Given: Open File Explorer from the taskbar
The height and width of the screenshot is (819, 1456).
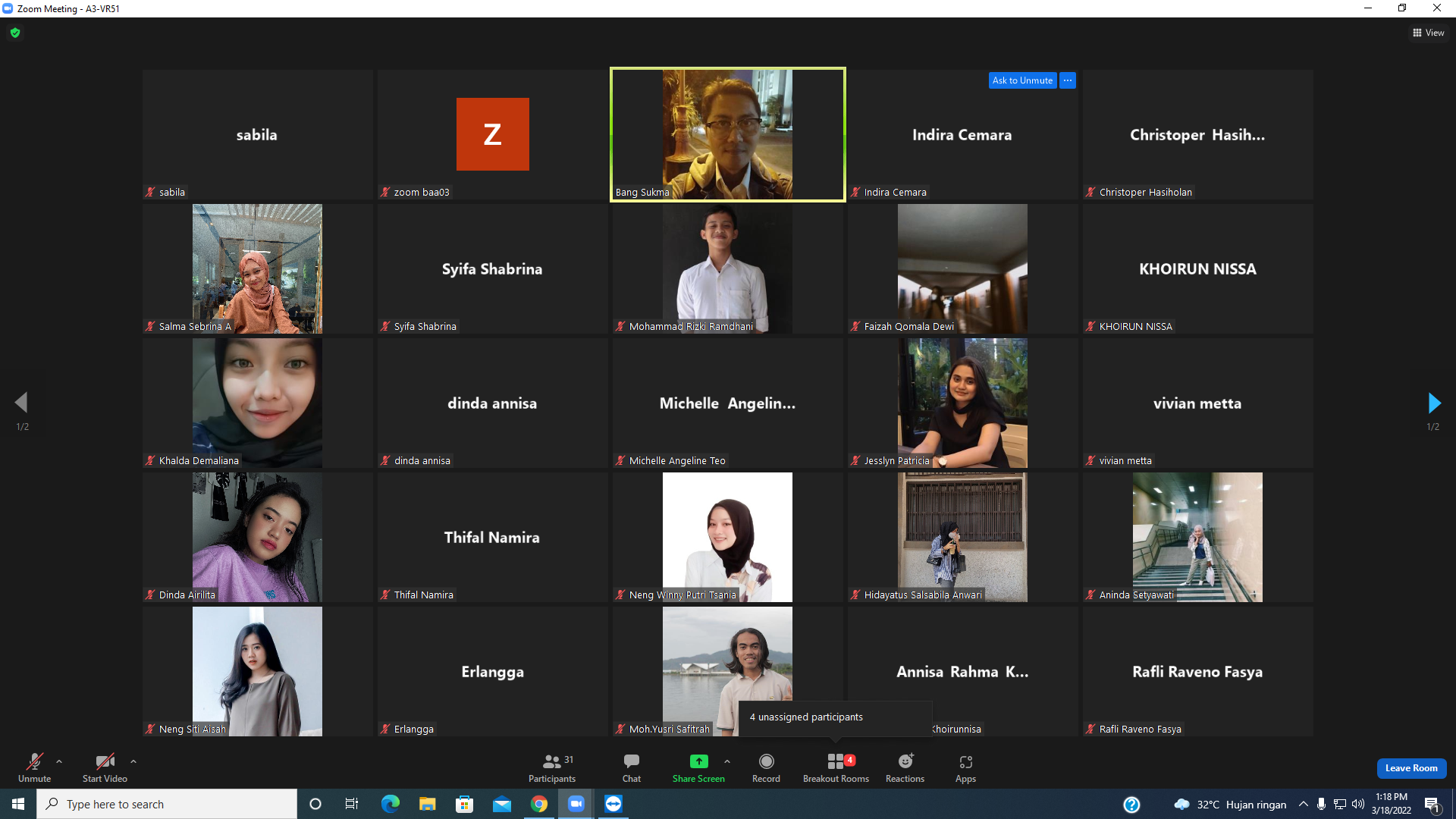Looking at the screenshot, I should click(427, 804).
